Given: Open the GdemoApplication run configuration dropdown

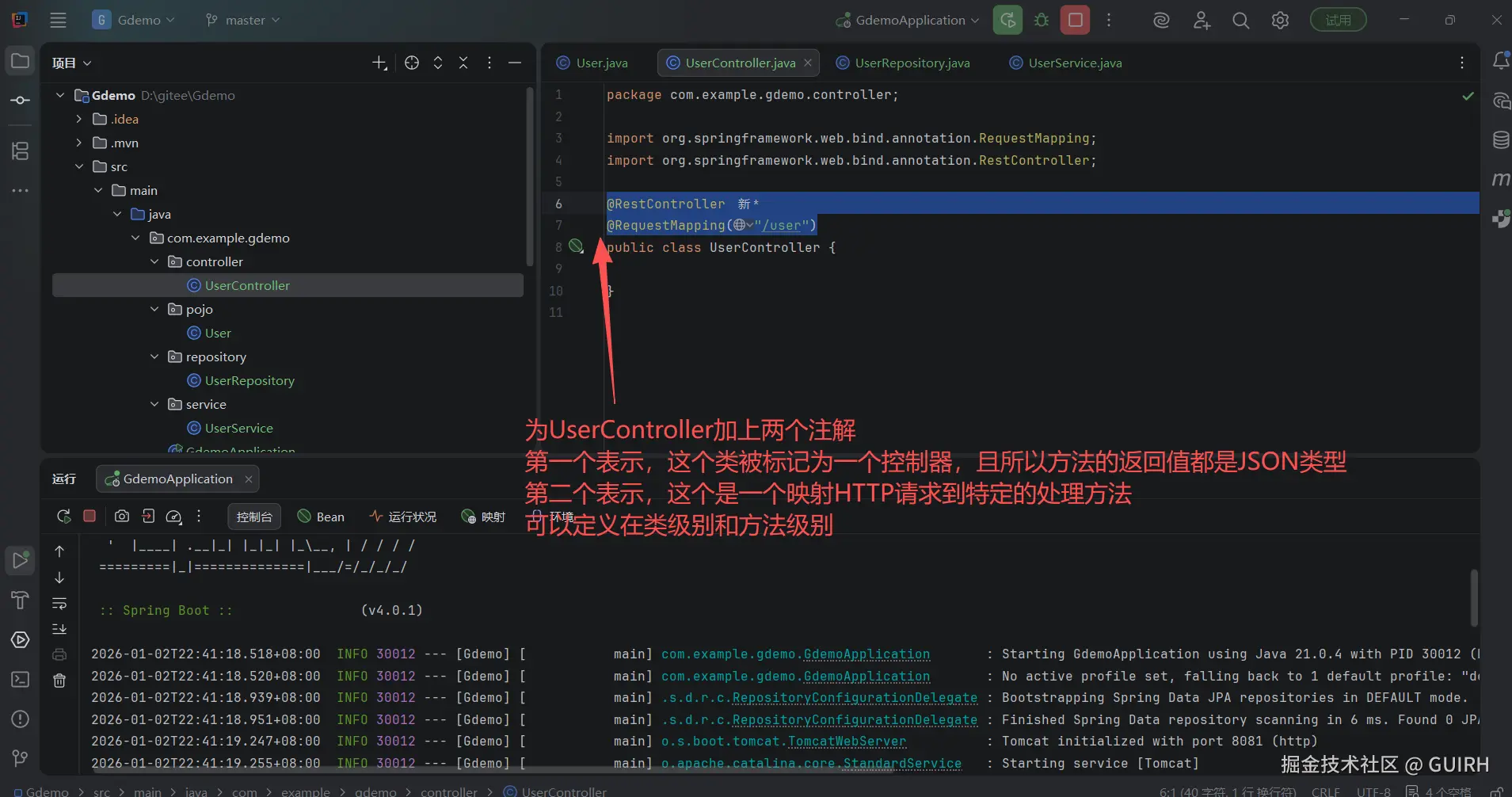Looking at the screenshot, I should click(x=908, y=20).
